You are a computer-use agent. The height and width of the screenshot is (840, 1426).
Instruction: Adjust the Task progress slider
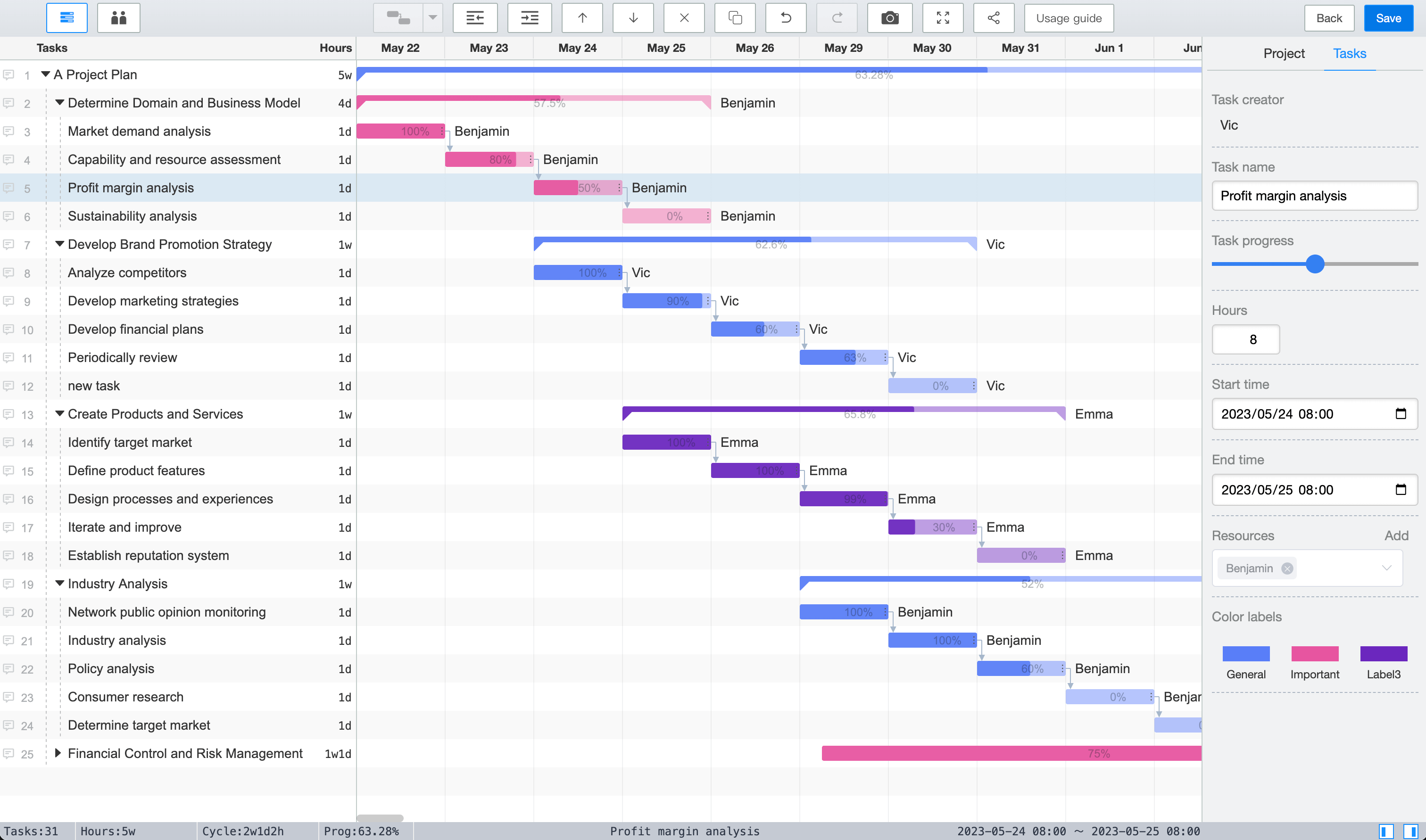[1316, 264]
